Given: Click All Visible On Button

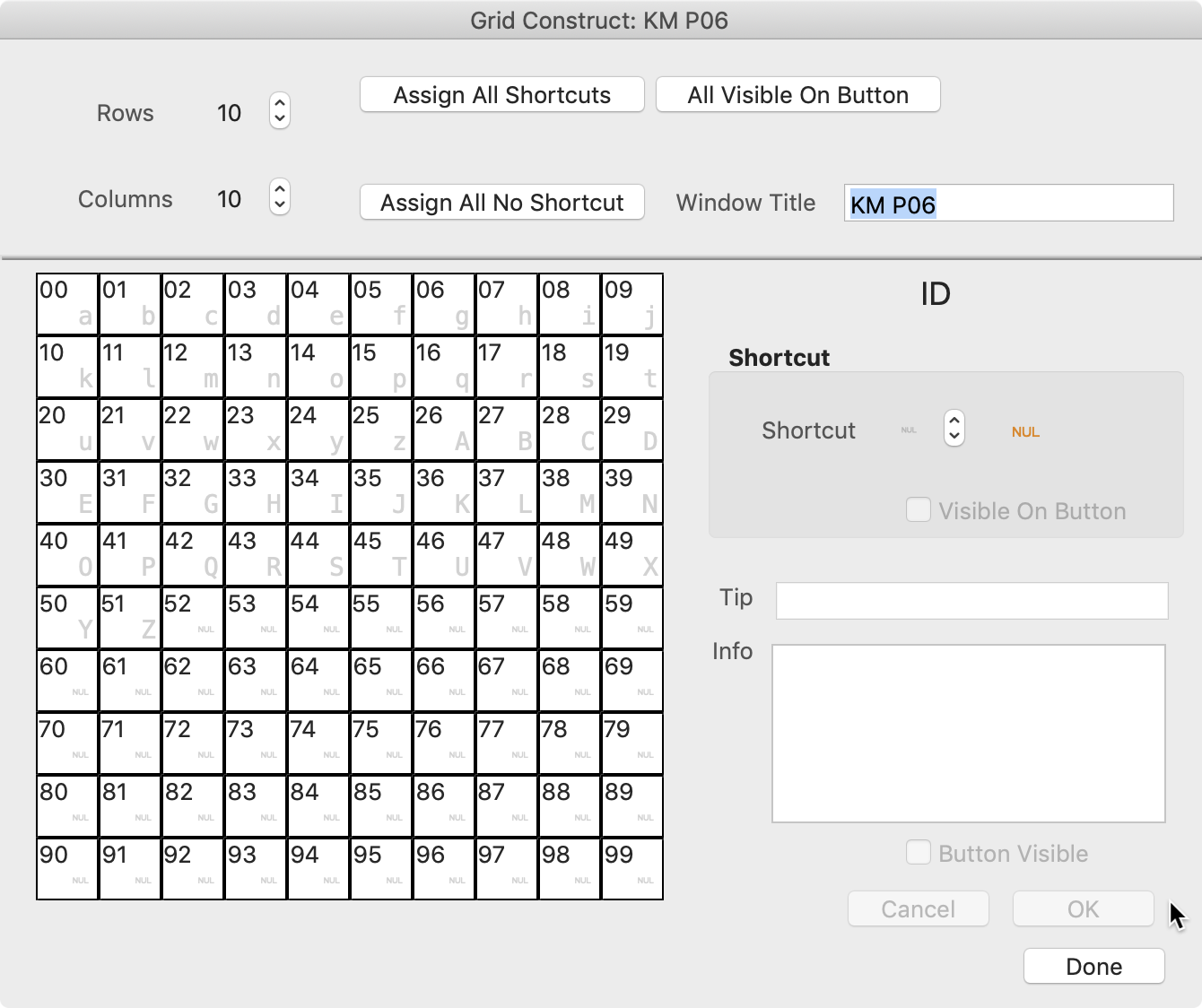Looking at the screenshot, I should coord(797,95).
